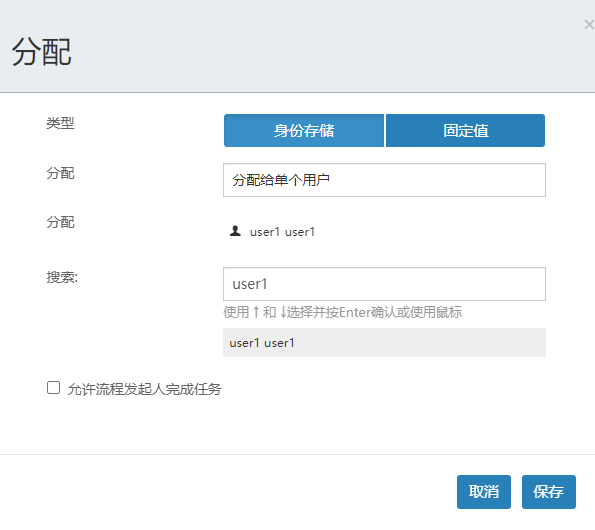595x530 pixels.
Task: Click the 允许流程发起人完成任务 label text
Action: tap(145, 389)
